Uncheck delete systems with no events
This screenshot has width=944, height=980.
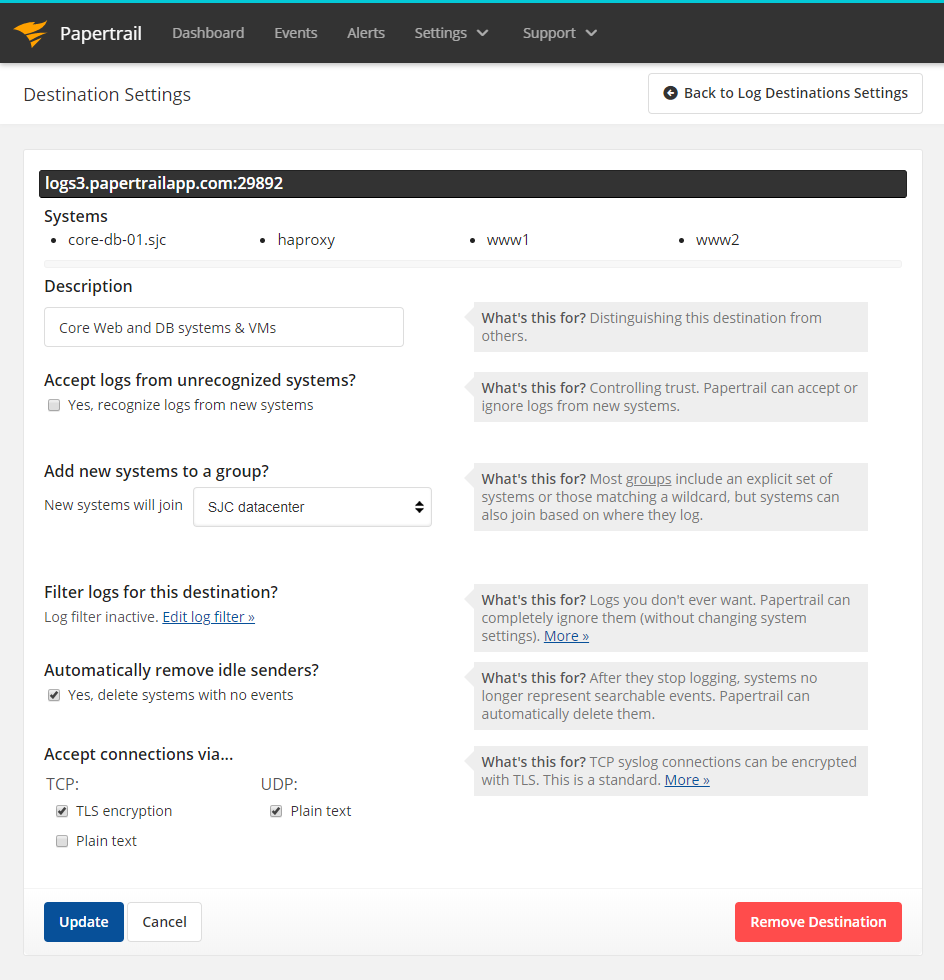(54, 696)
